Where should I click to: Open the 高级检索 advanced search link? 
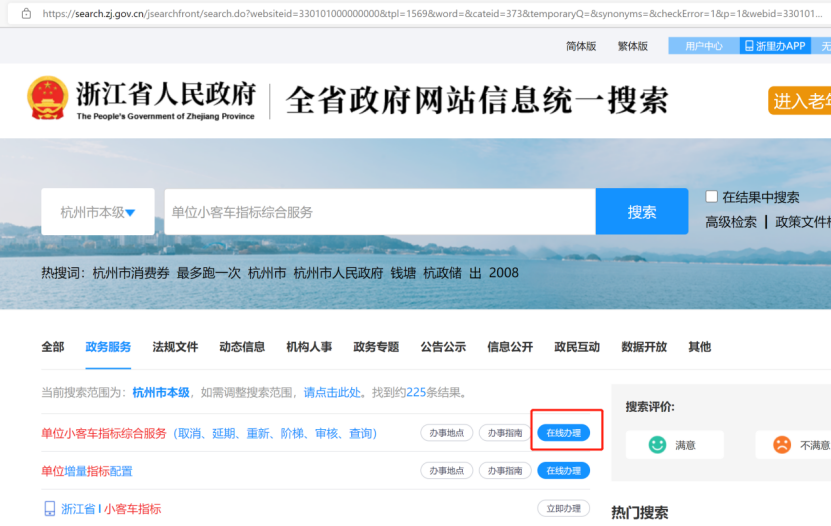click(731, 222)
